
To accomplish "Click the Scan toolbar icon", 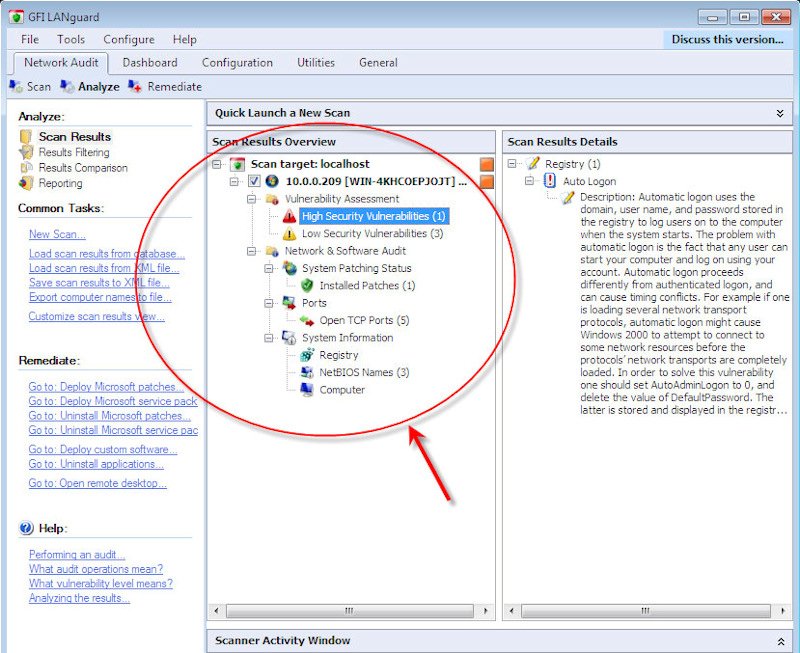I will point(15,86).
